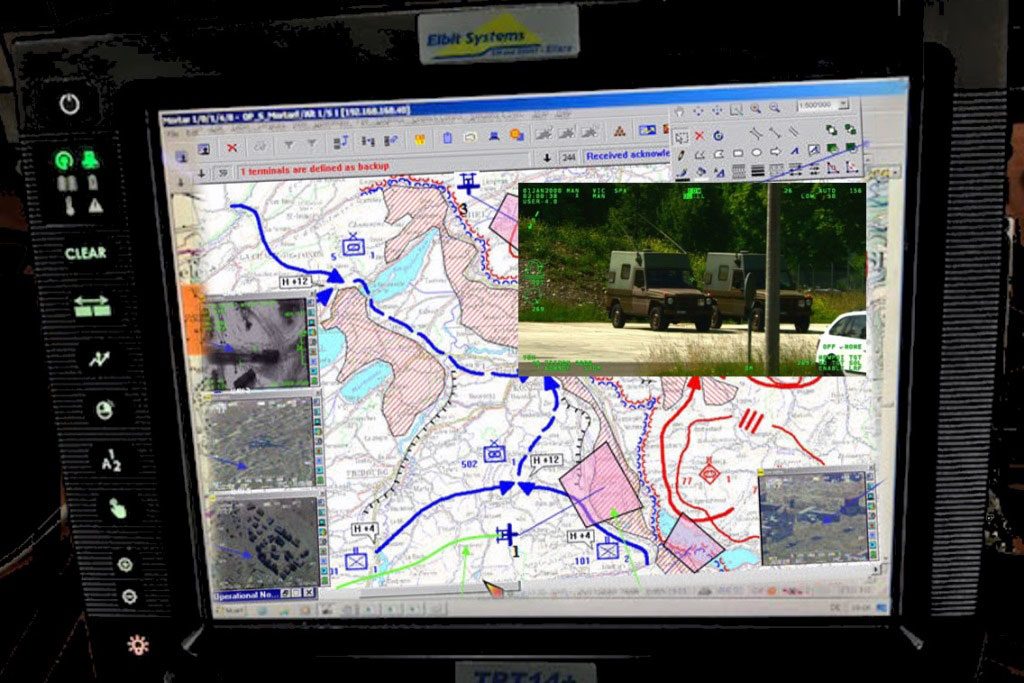Click the red X in drawing palette
This screenshot has height=683, width=1024.
[x=699, y=135]
